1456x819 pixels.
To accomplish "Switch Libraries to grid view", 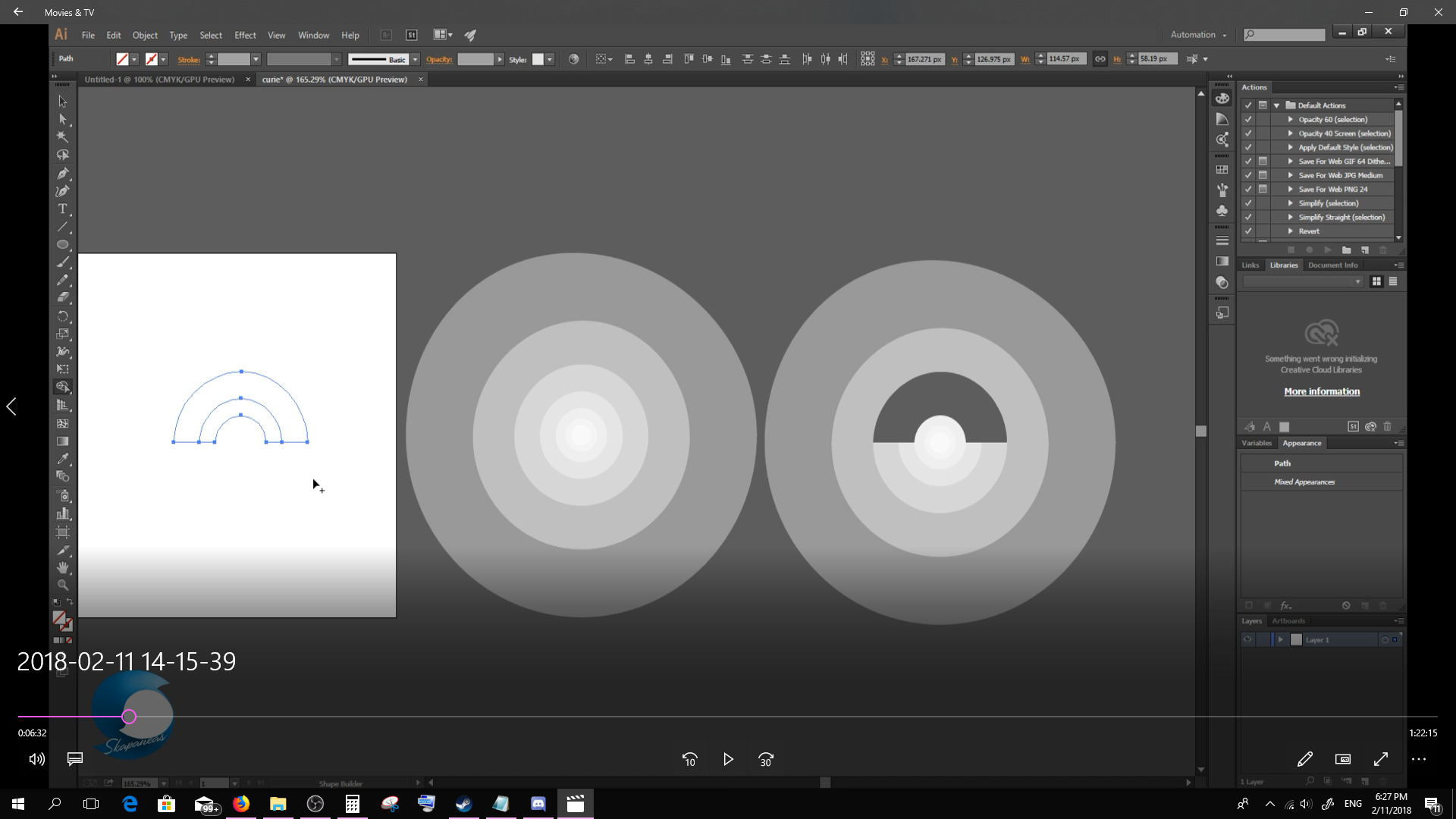I will [x=1376, y=282].
